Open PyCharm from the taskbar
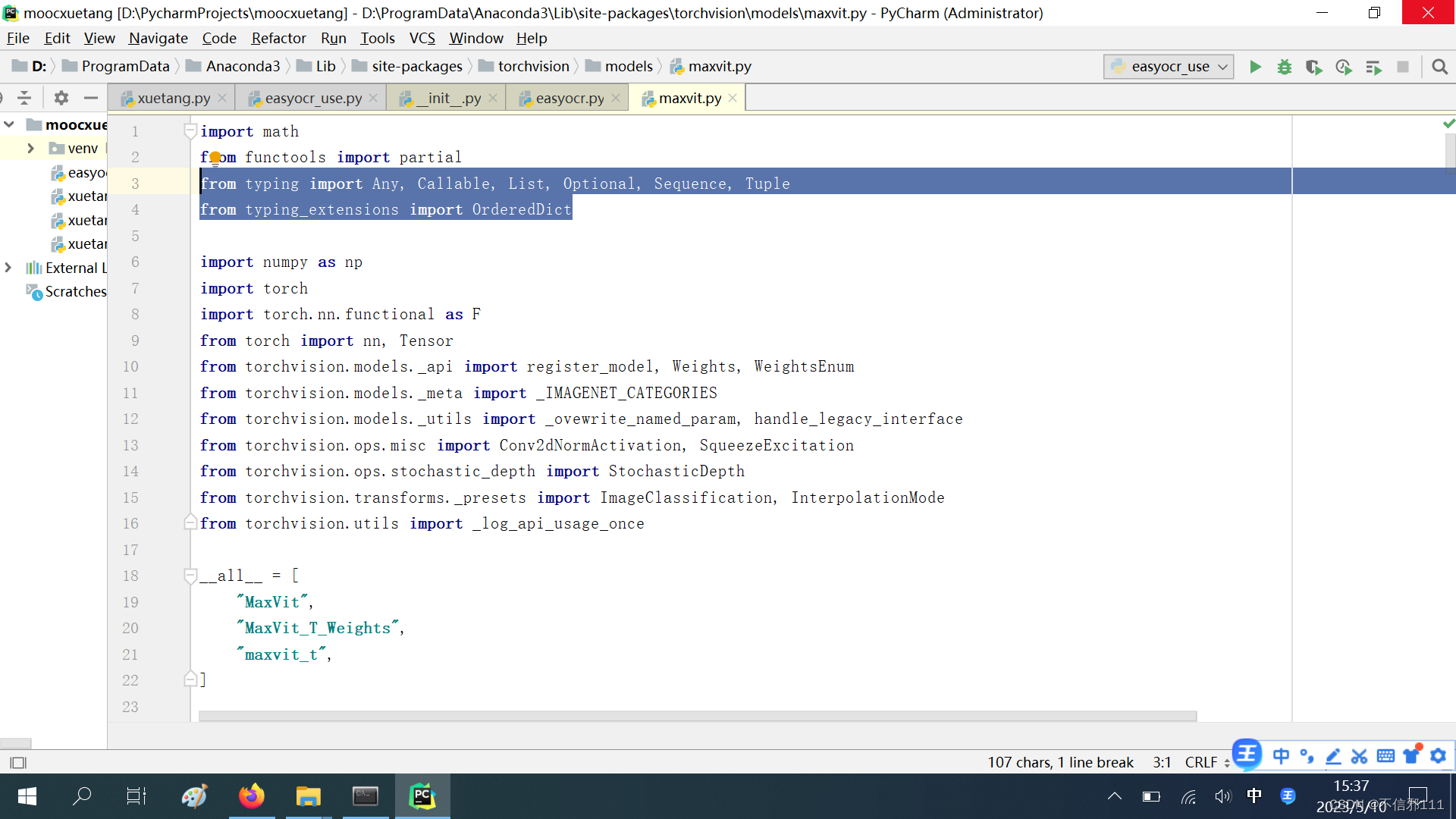This screenshot has height=819, width=1456. [422, 796]
